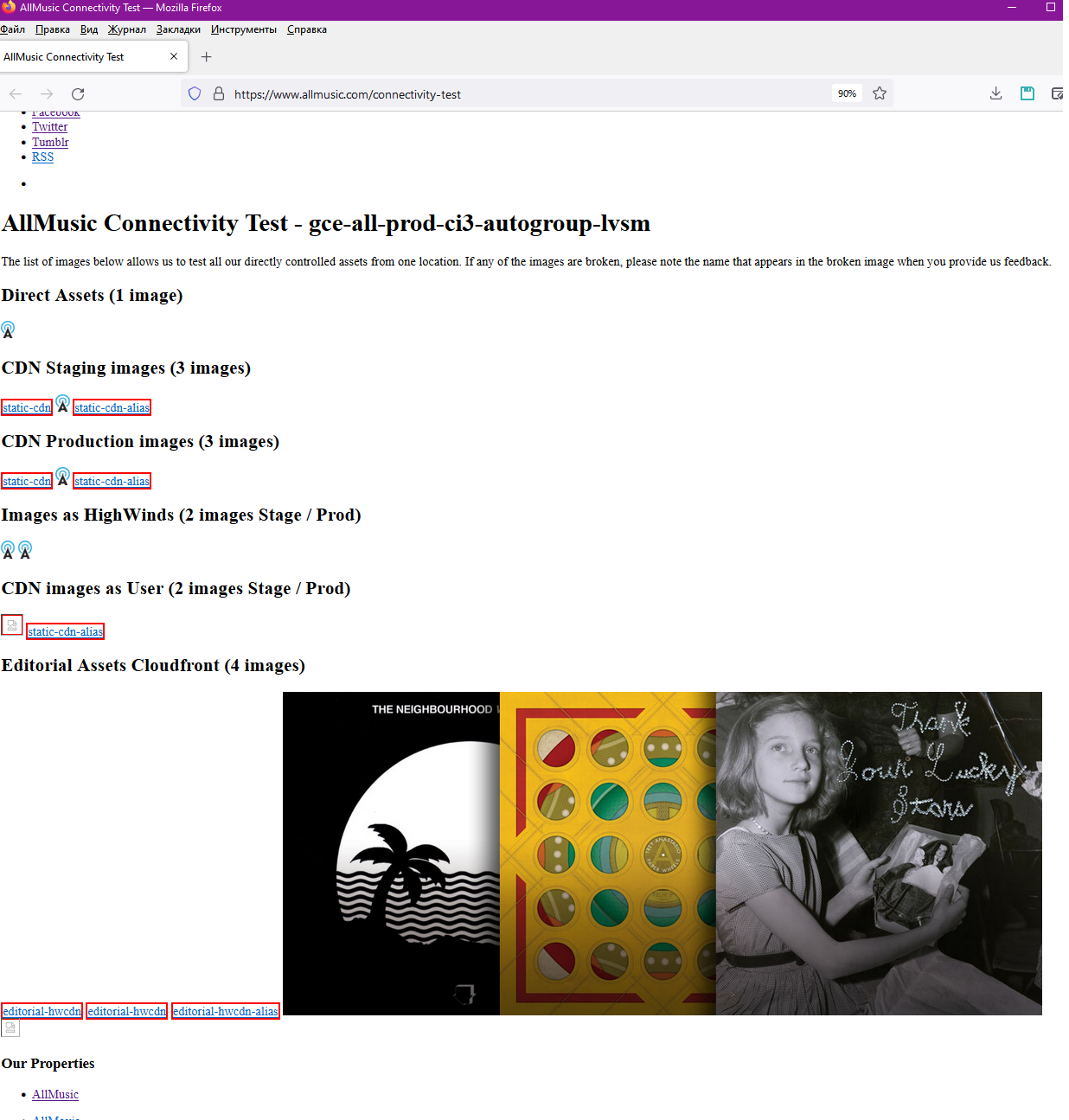Viewport: 1069px width, 1120px height.
Task: Select the AllMusic Connectivity Test tab
Action: (x=93, y=57)
